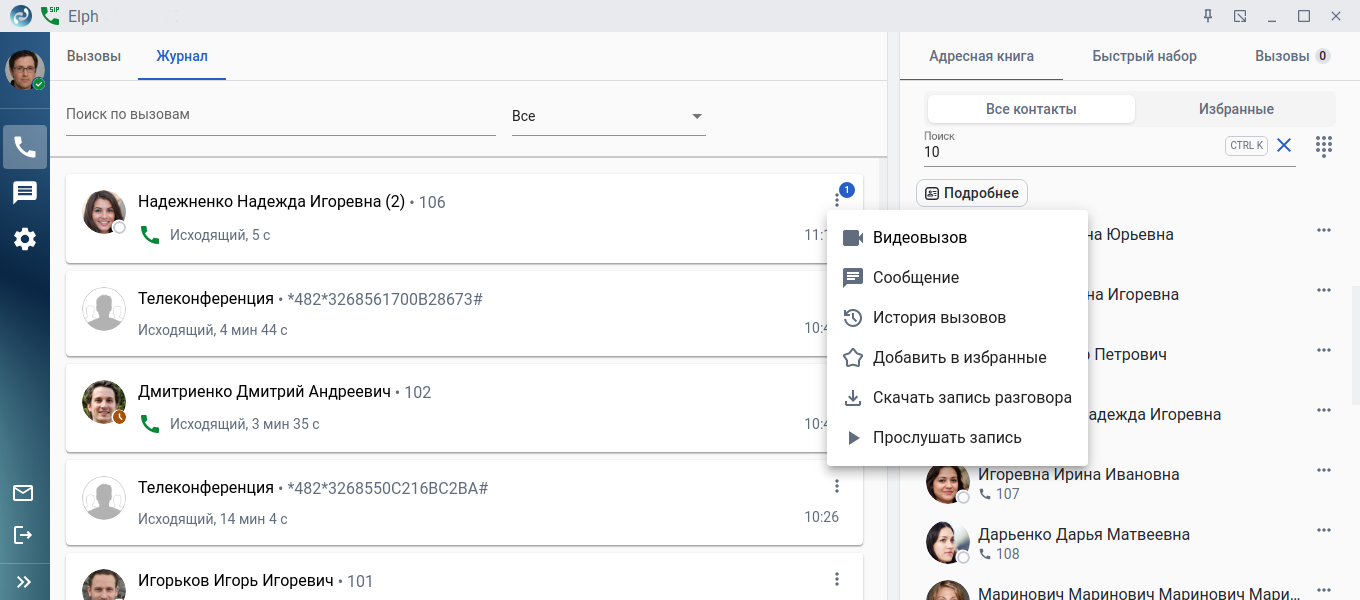Open the call filter dropdown 'Все'
Viewport: 1360px width, 600px height.
608,116
